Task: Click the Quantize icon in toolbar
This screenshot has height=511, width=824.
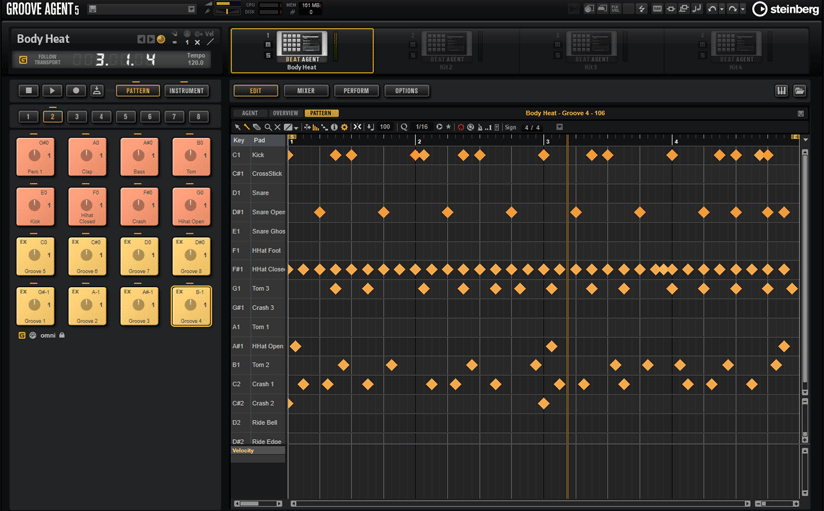Action: 404,127
